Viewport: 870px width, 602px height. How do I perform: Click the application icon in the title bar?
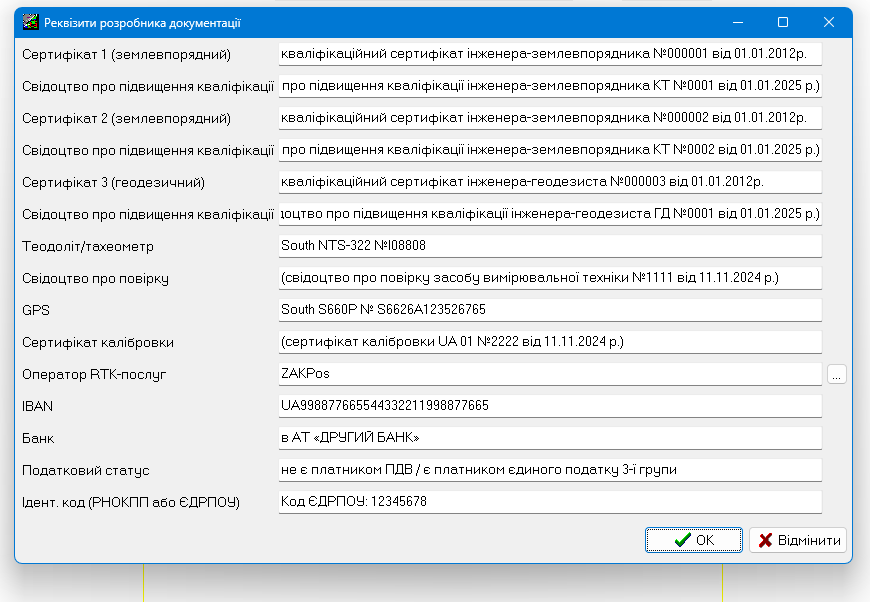pyautogui.click(x=31, y=22)
